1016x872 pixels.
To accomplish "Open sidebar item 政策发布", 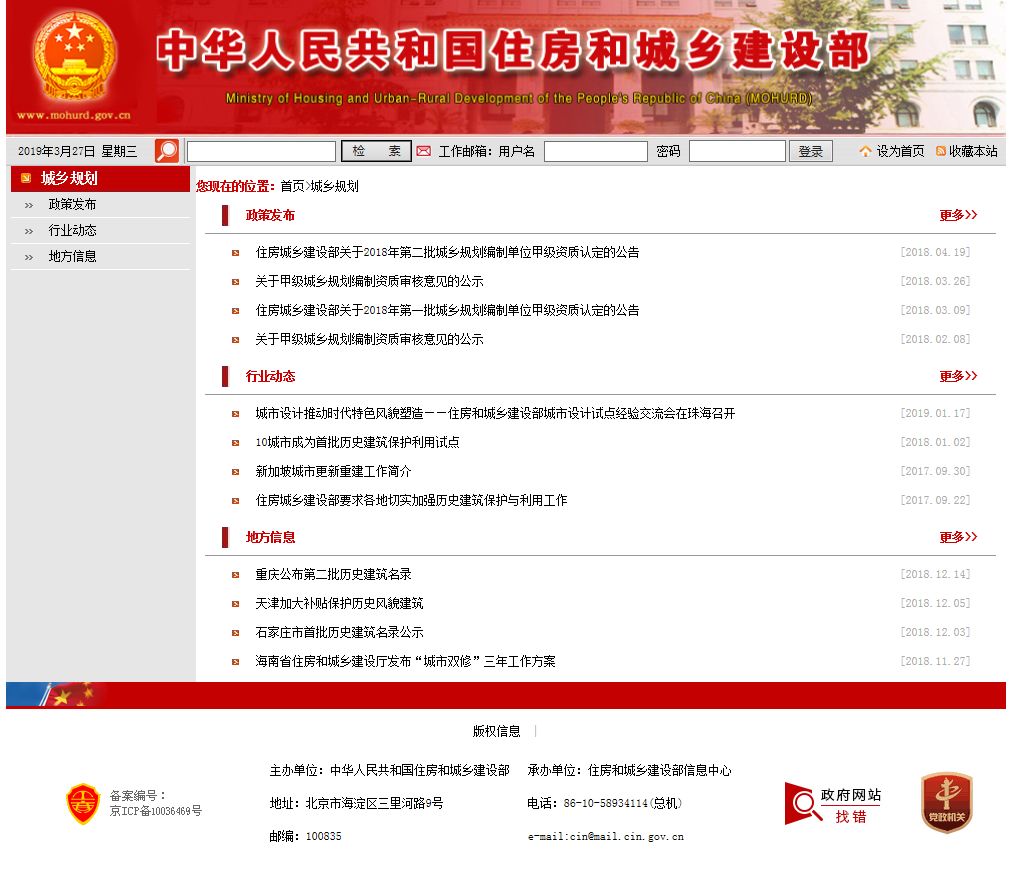I will pos(72,205).
